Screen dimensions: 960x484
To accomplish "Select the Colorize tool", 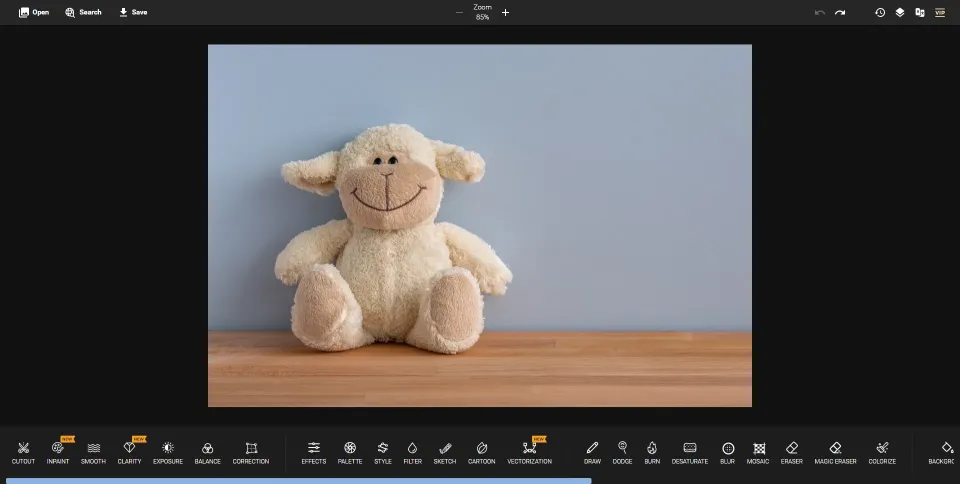I will 882,453.
